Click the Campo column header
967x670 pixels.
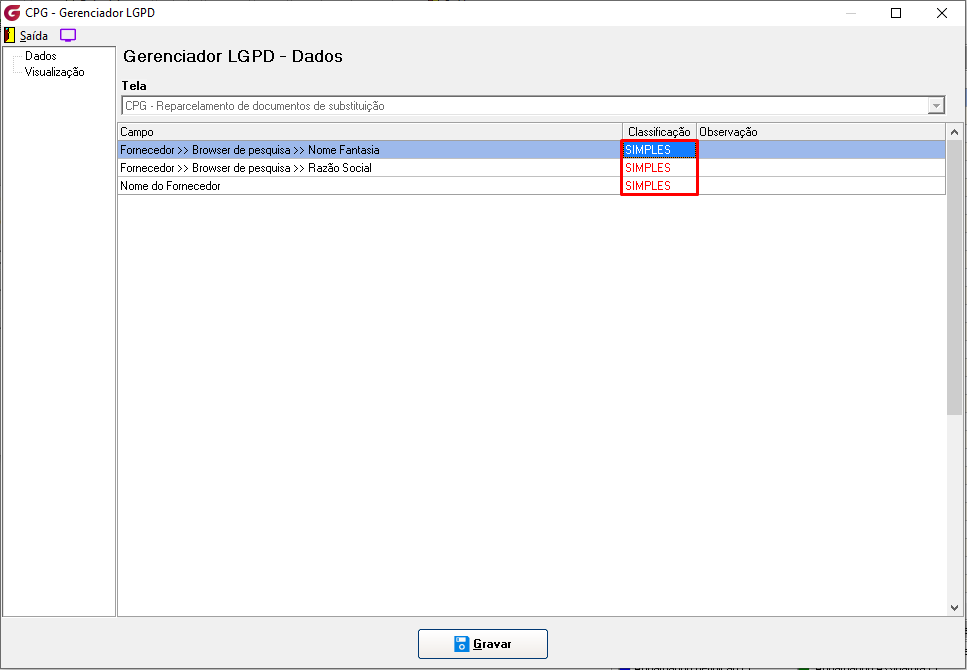(370, 132)
